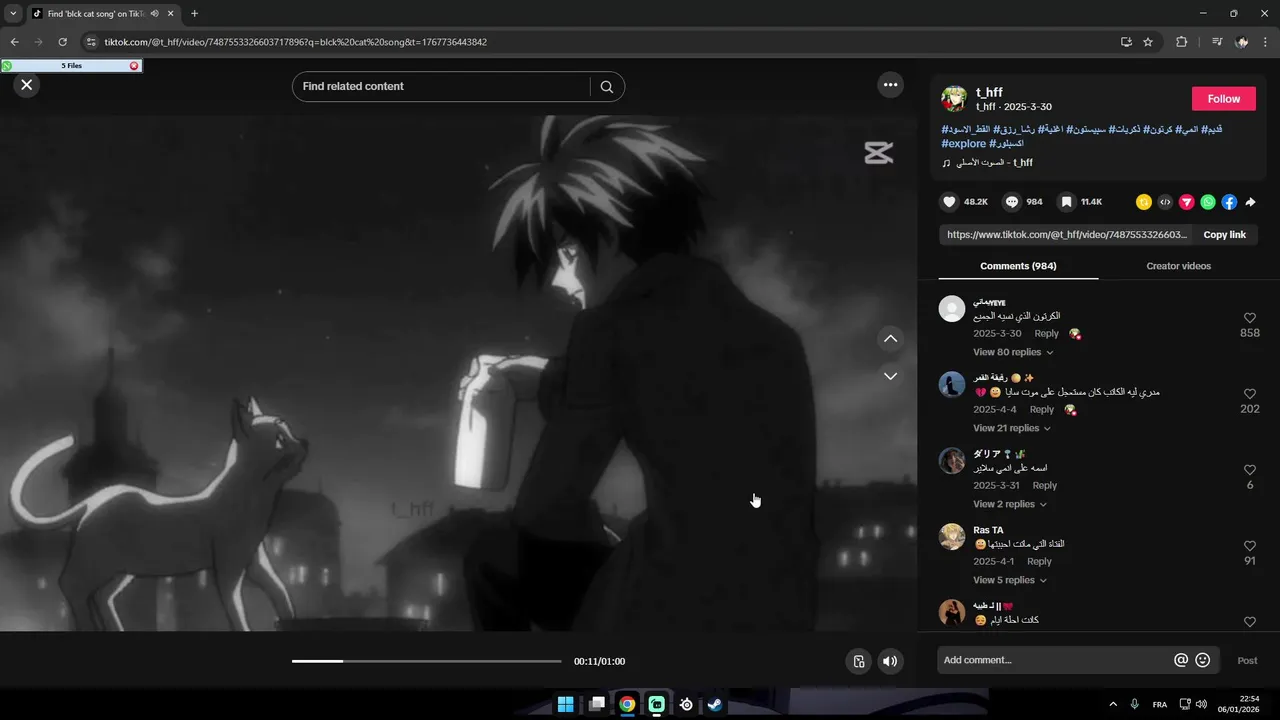Close the TikTok video viewer
This screenshot has height=720, width=1280.
[27, 85]
